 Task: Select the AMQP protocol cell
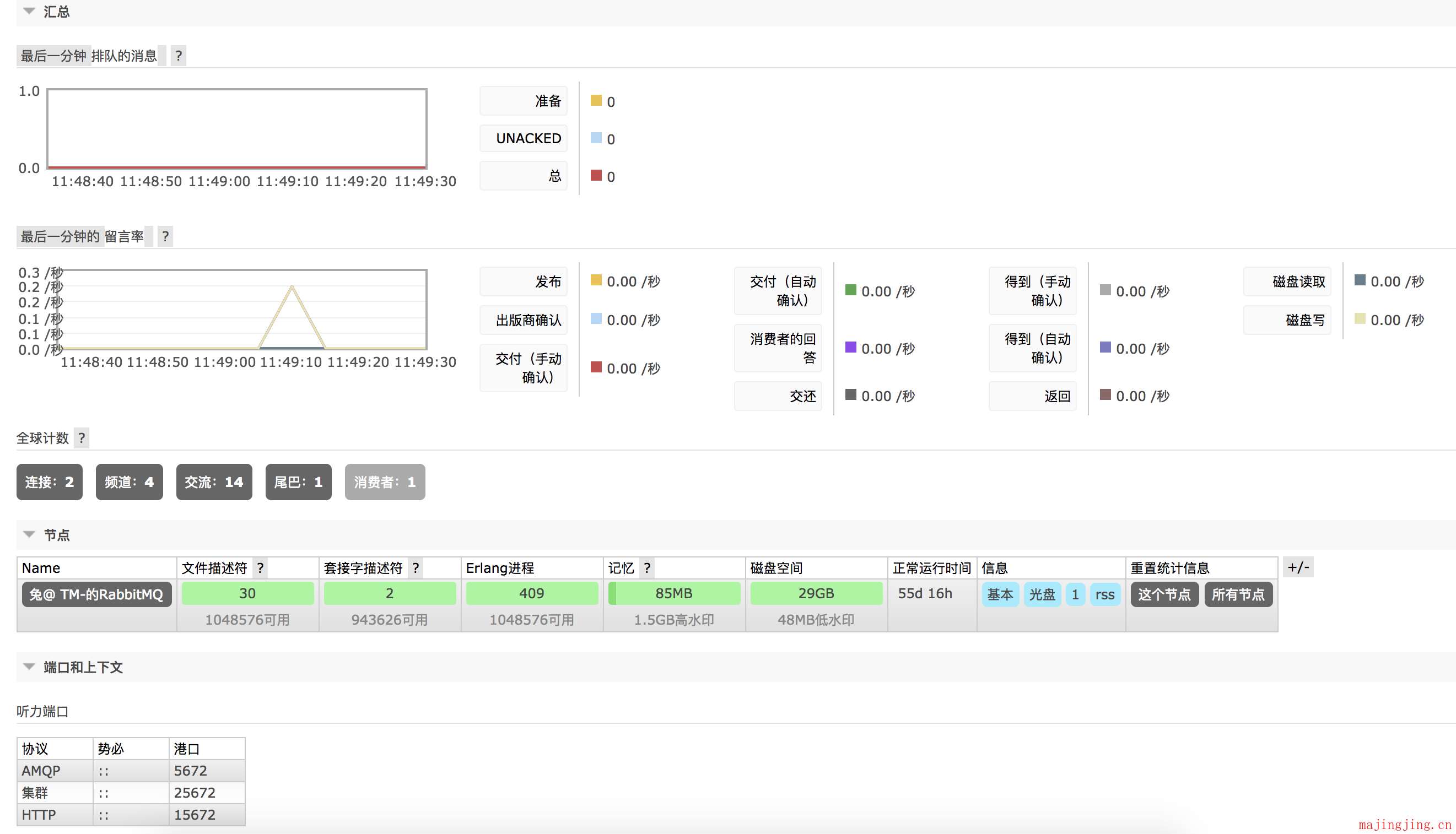coord(55,771)
